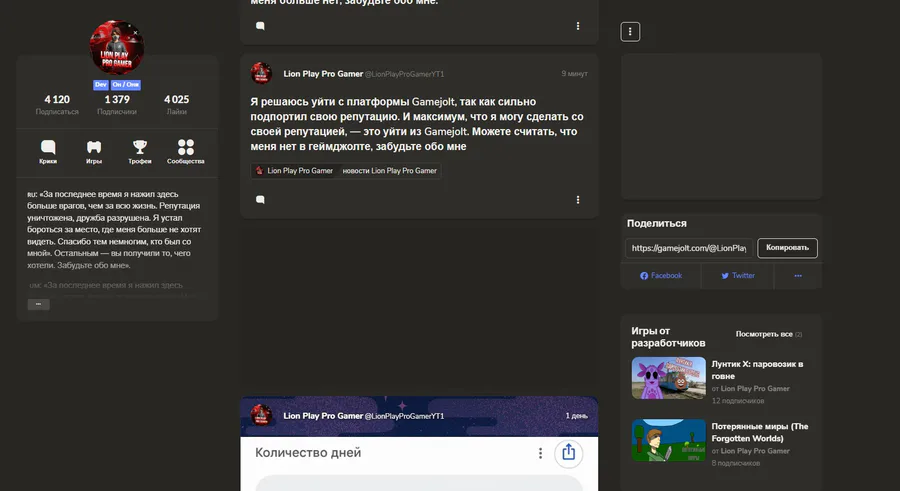Click Посмотреть все games link

click(x=769, y=334)
